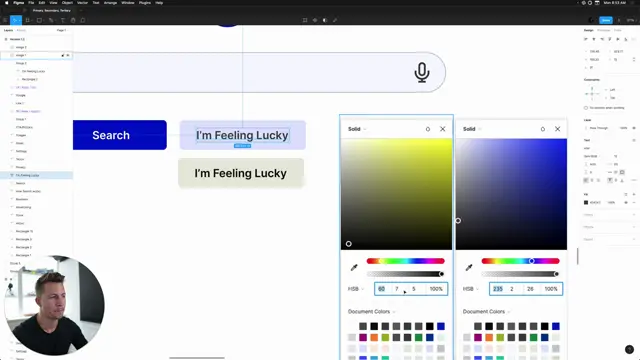This screenshot has width=640, height=360.
Task: Remove the fill with minus icon
Action: (x=634, y=202)
